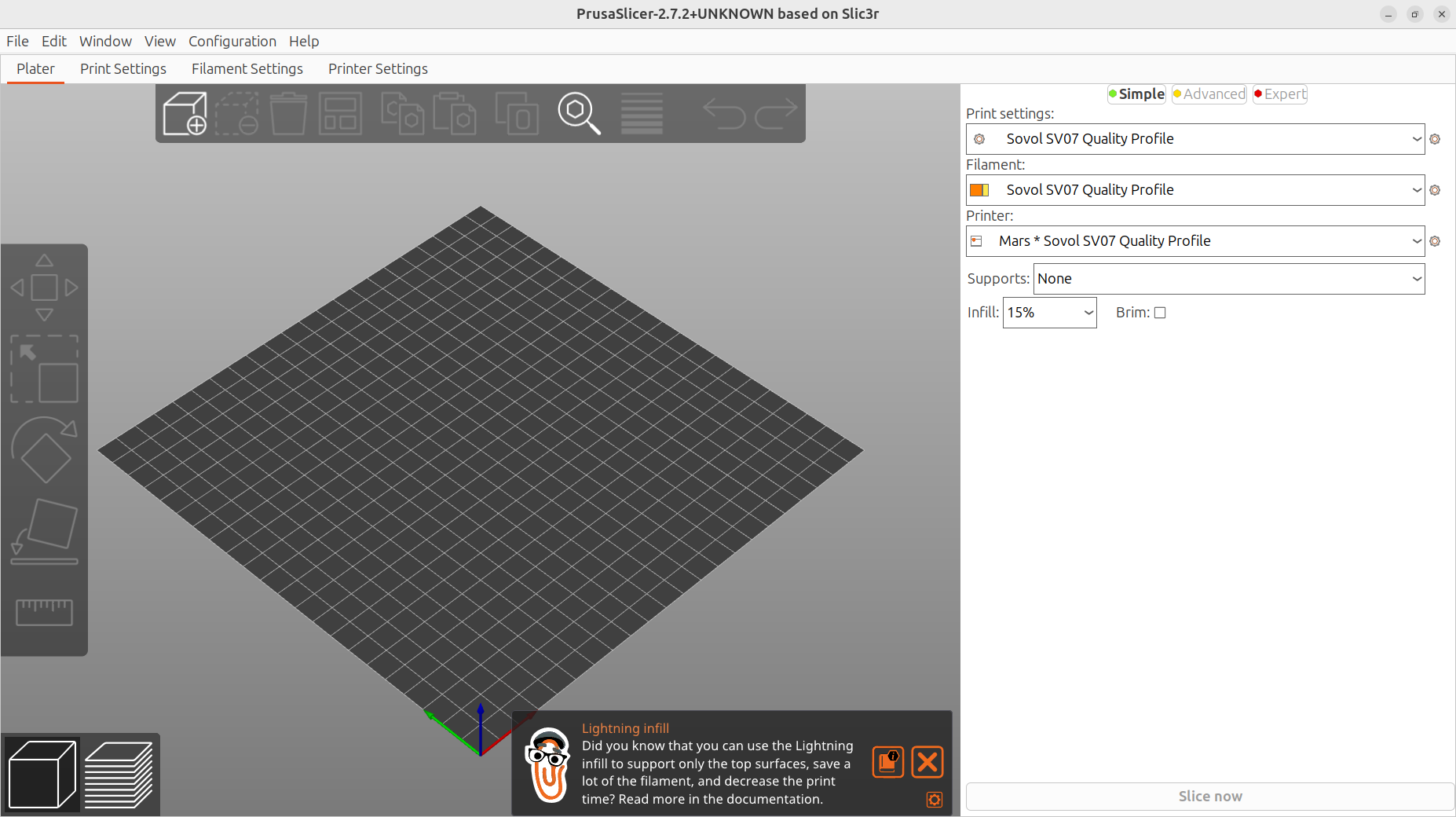Image resolution: width=1456 pixels, height=817 pixels.
Task: Open the Search magnifier tool
Action: pos(580,114)
